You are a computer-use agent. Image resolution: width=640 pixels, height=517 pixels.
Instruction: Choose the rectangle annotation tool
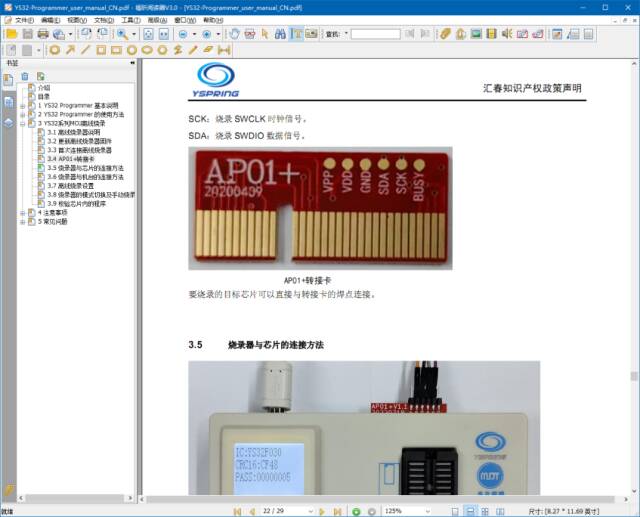point(116,50)
